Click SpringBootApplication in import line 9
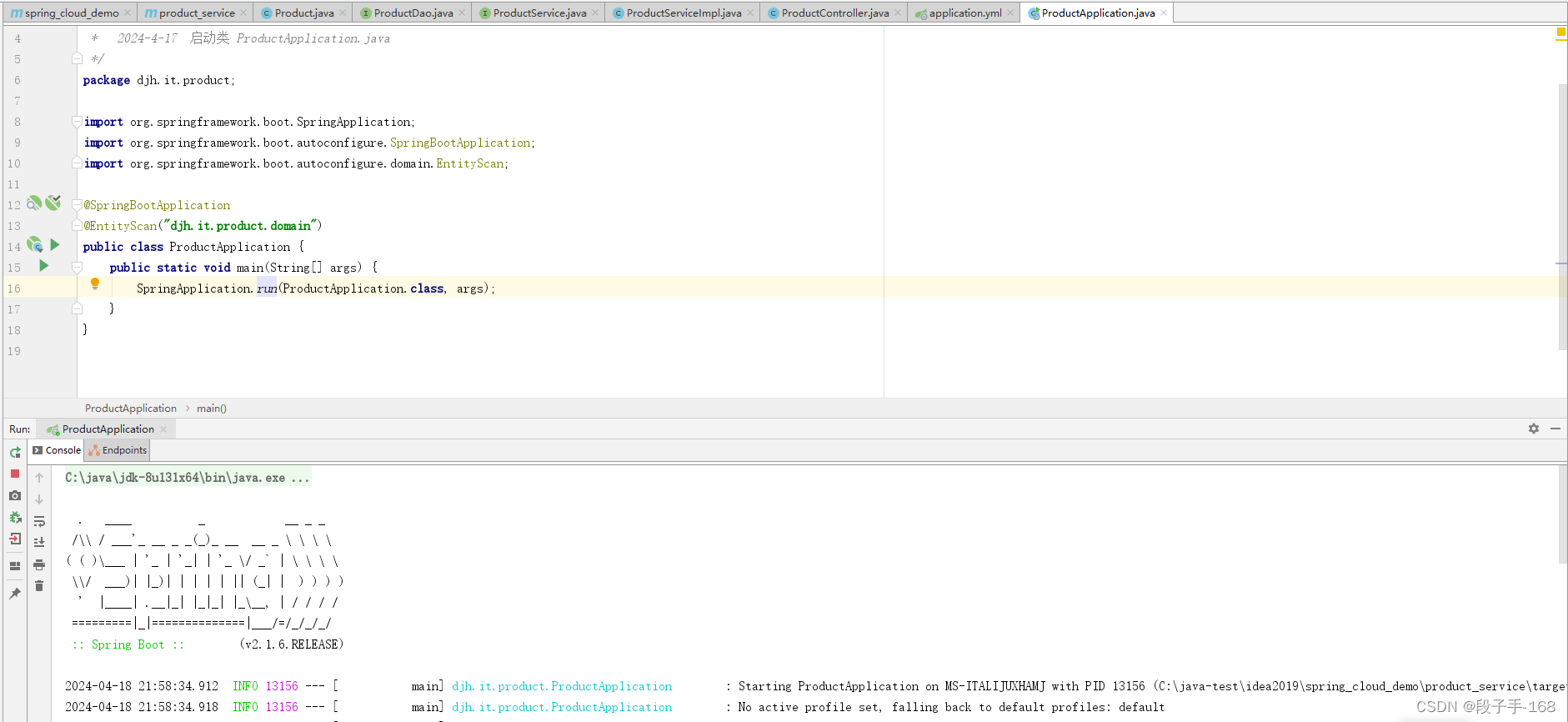The height and width of the screenshot is (722, 1568). click(x=460, y=143)
